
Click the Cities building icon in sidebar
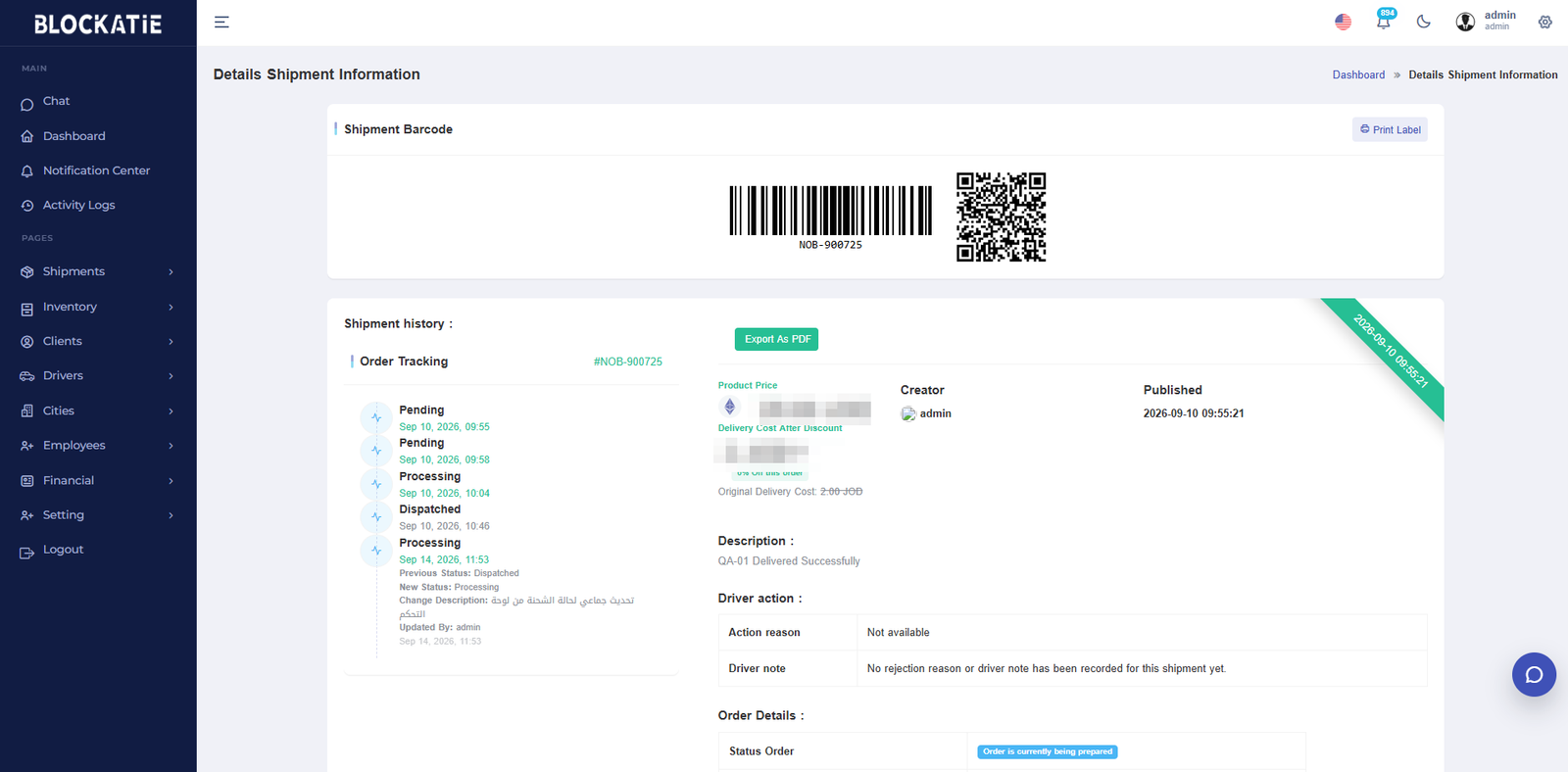(x=27, y=411)
